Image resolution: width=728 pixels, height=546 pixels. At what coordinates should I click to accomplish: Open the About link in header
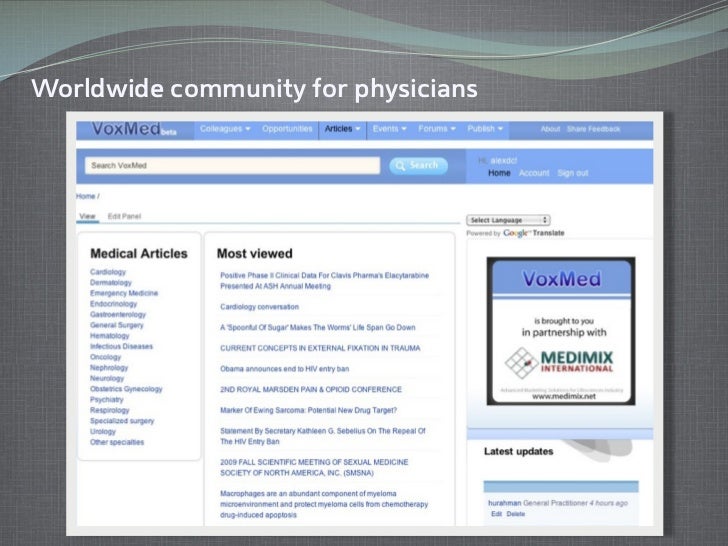[550, 129]
